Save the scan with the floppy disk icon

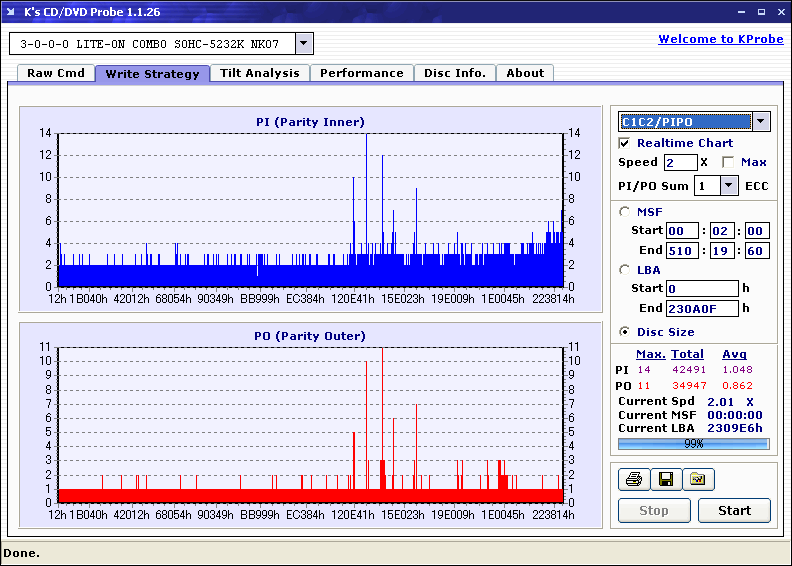pos(665,480)
